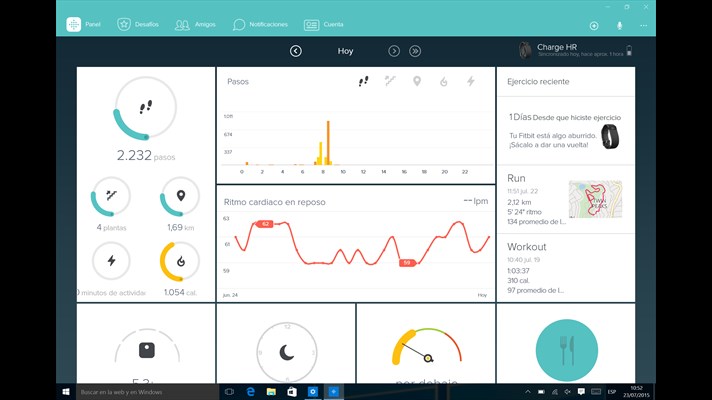This screenshot has height=400, width=712.
Task: Go to the Desafíos section
Action: [138, 24]
